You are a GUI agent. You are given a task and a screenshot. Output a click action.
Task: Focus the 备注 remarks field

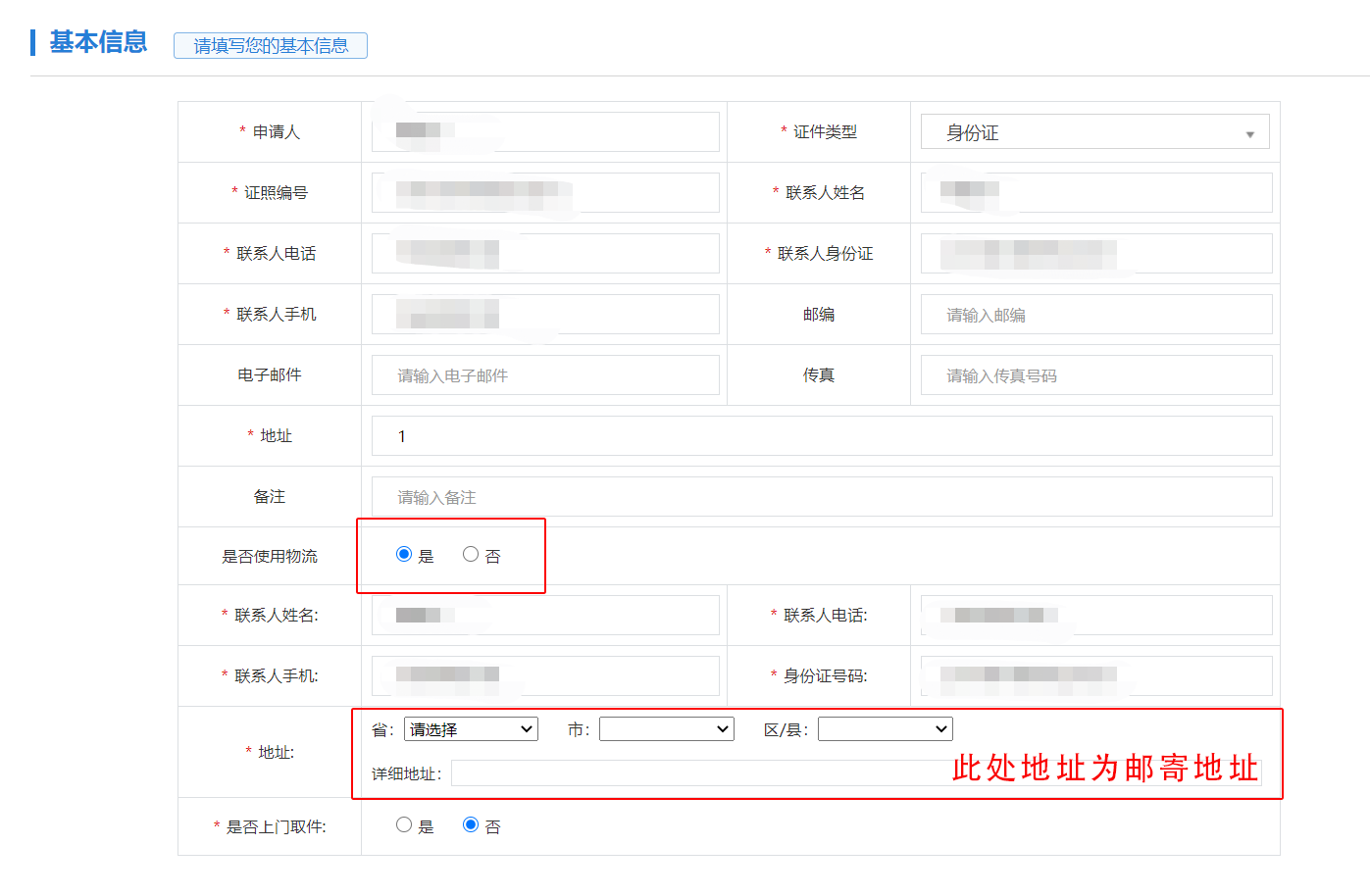(821, 497)
